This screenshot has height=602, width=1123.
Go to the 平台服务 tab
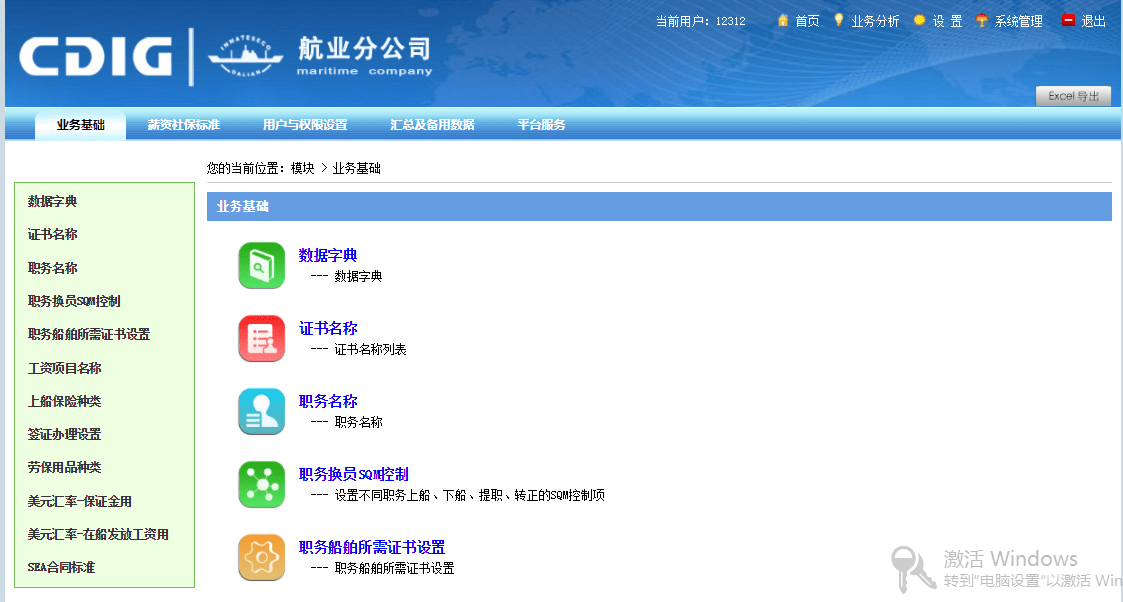(x=541, y=125)
